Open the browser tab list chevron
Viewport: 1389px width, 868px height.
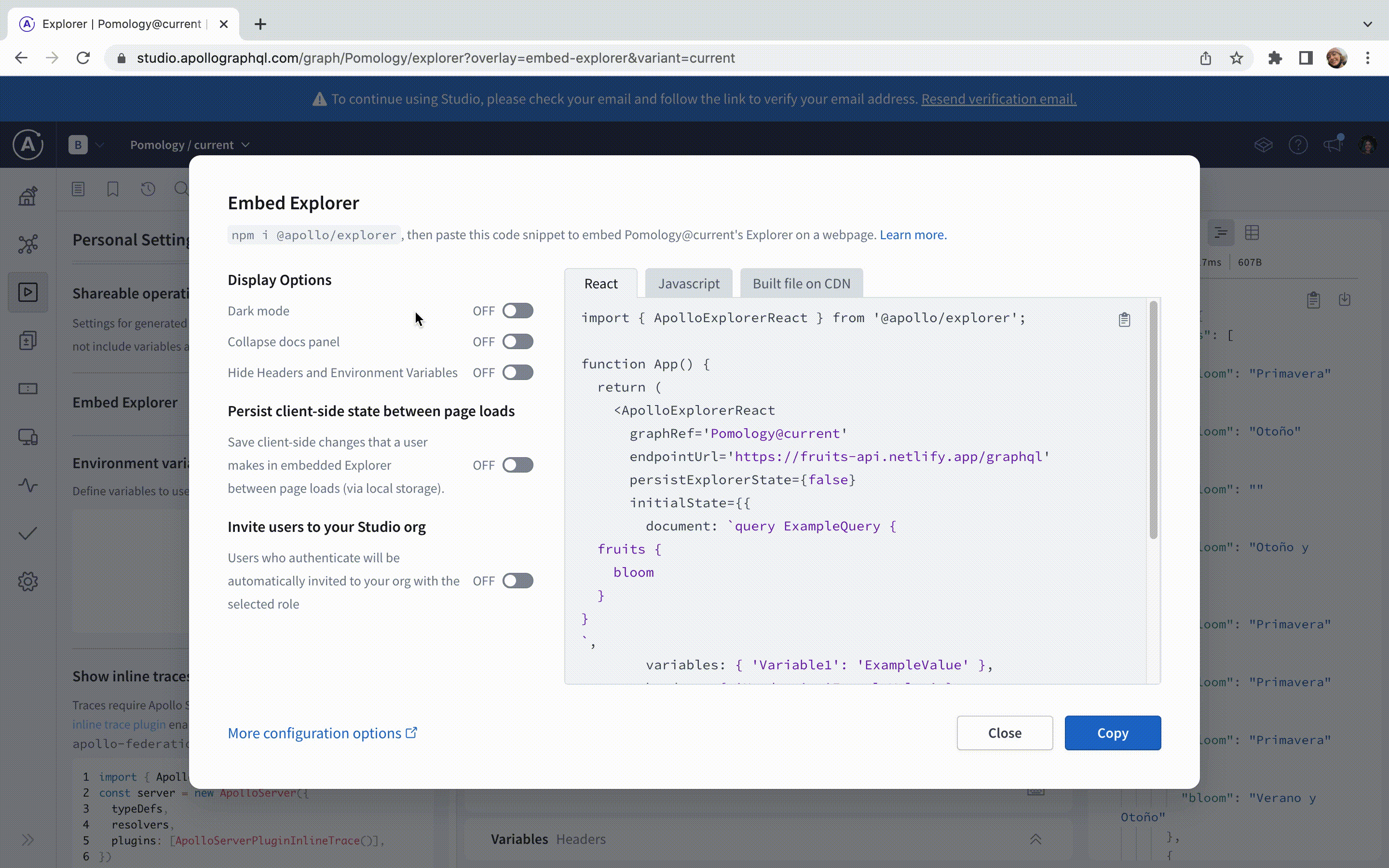pos(1368,24)
